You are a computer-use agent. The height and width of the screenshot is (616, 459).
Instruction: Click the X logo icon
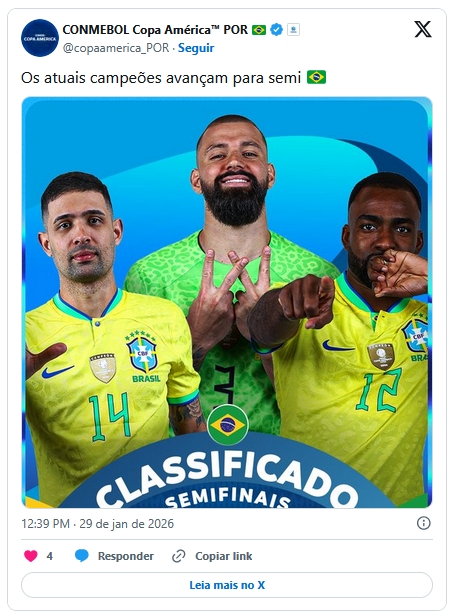tap(422, 29)
